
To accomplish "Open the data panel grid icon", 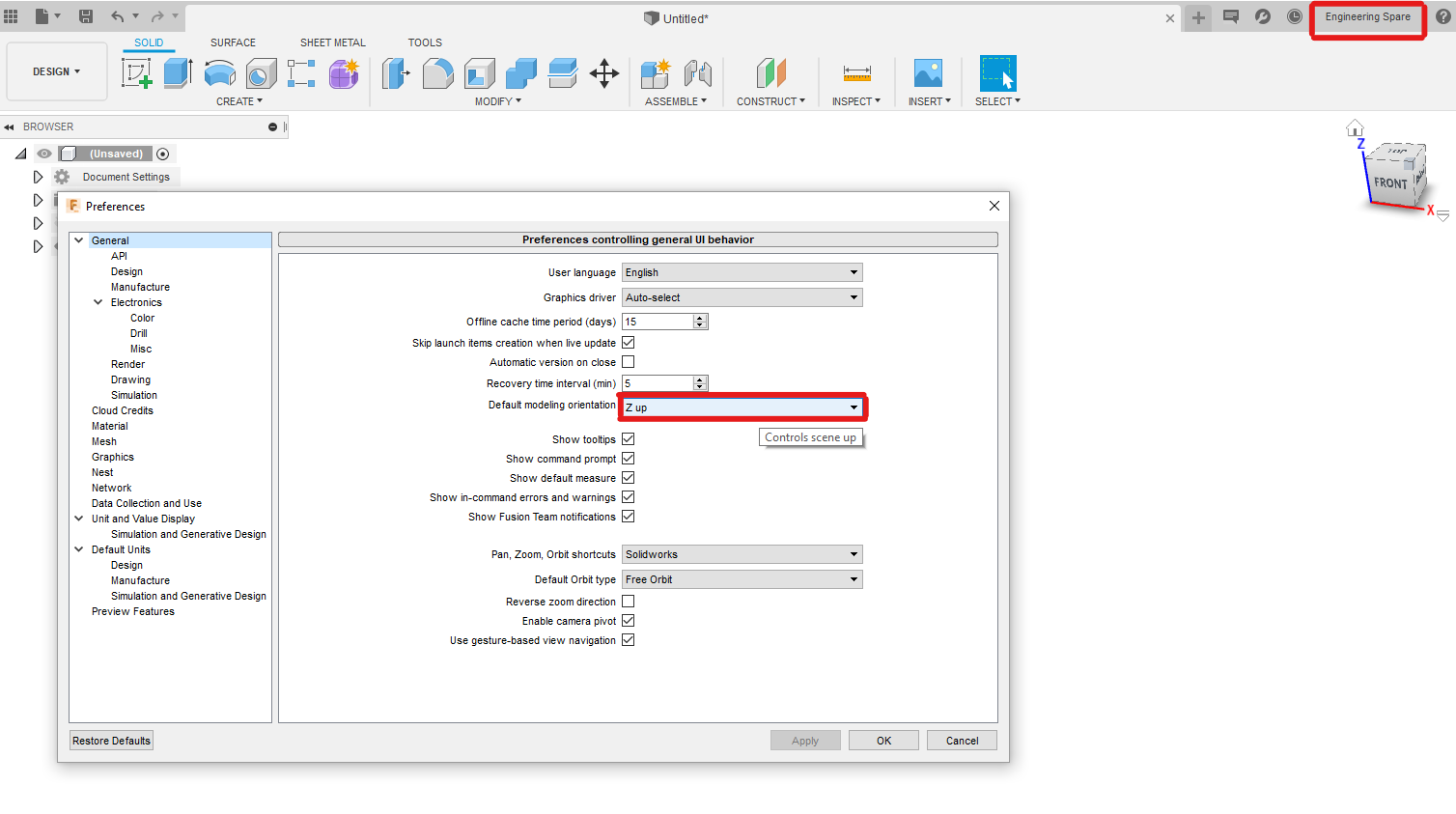I will click(12, 16).
